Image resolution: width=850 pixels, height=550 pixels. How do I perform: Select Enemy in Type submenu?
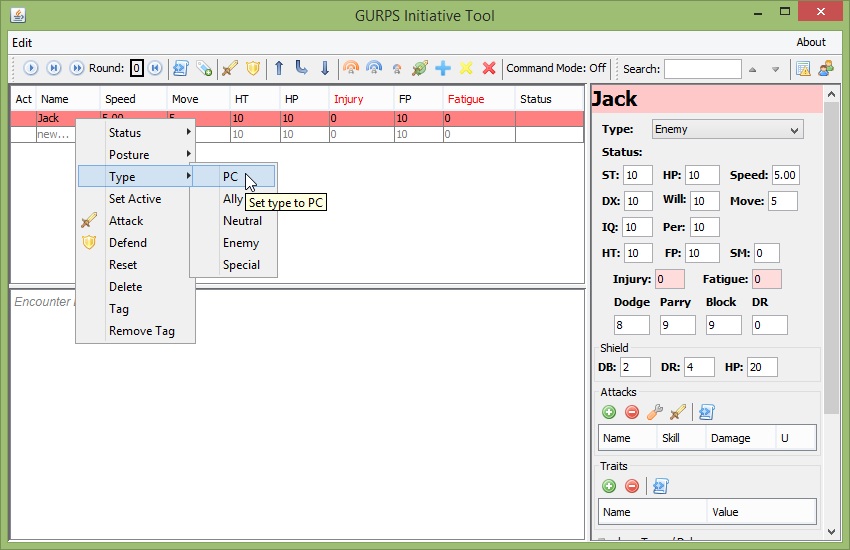point(234,243)
